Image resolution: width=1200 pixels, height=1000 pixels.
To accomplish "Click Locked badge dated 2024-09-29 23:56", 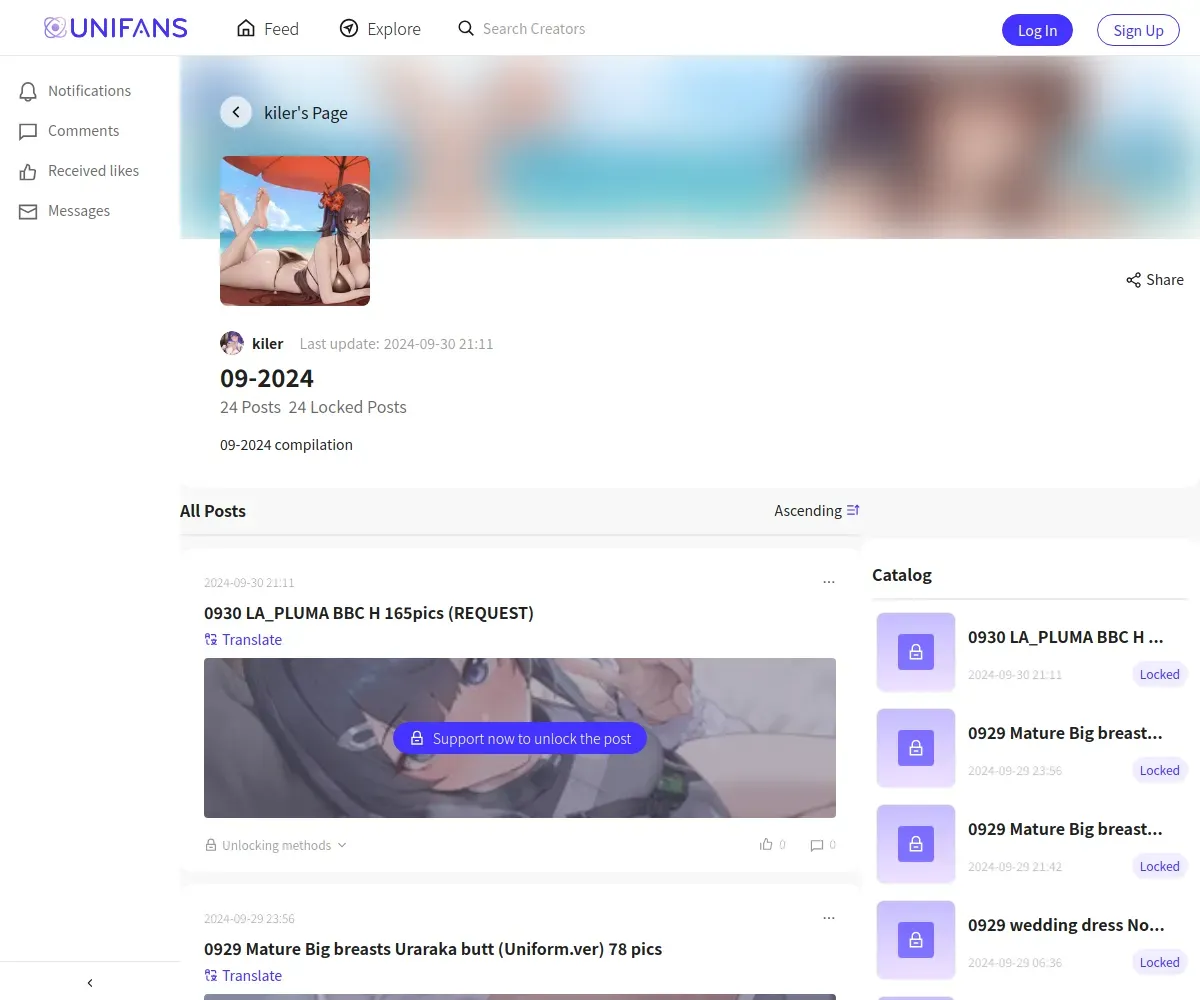I will (x=1159, y=770).
